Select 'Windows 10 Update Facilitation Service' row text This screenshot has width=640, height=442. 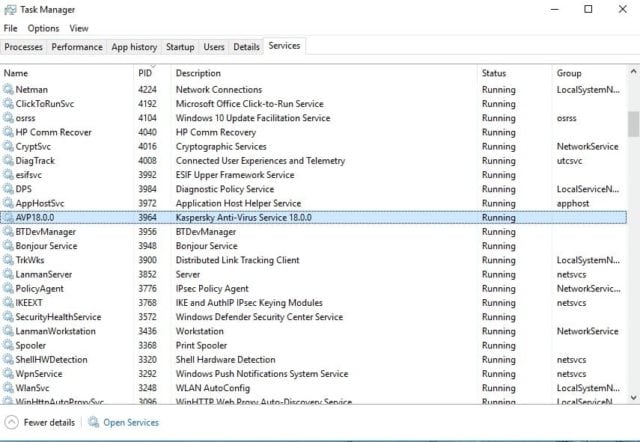coord(253,118)
